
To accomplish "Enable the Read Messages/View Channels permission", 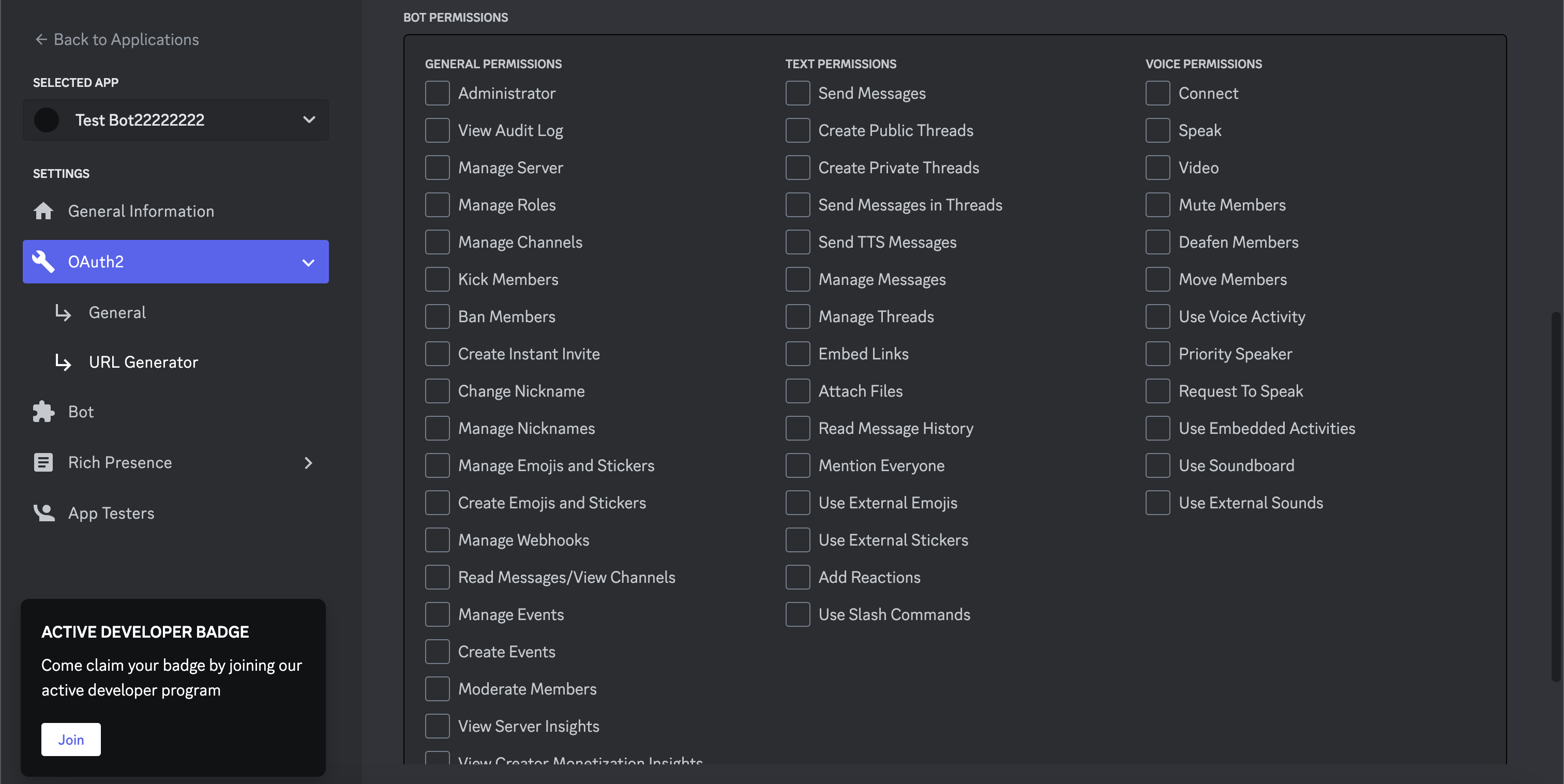I will [437, 576].
